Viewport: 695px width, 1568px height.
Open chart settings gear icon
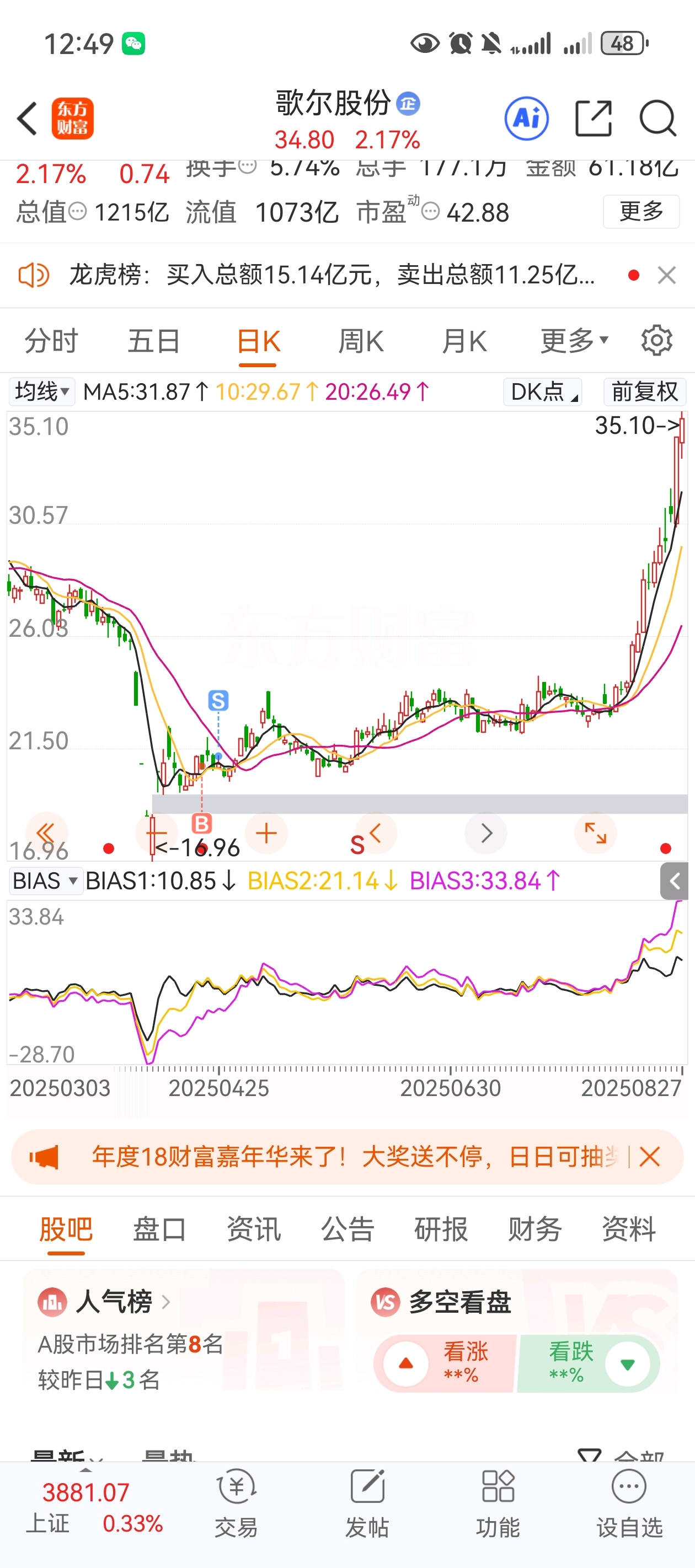(656, 340)
